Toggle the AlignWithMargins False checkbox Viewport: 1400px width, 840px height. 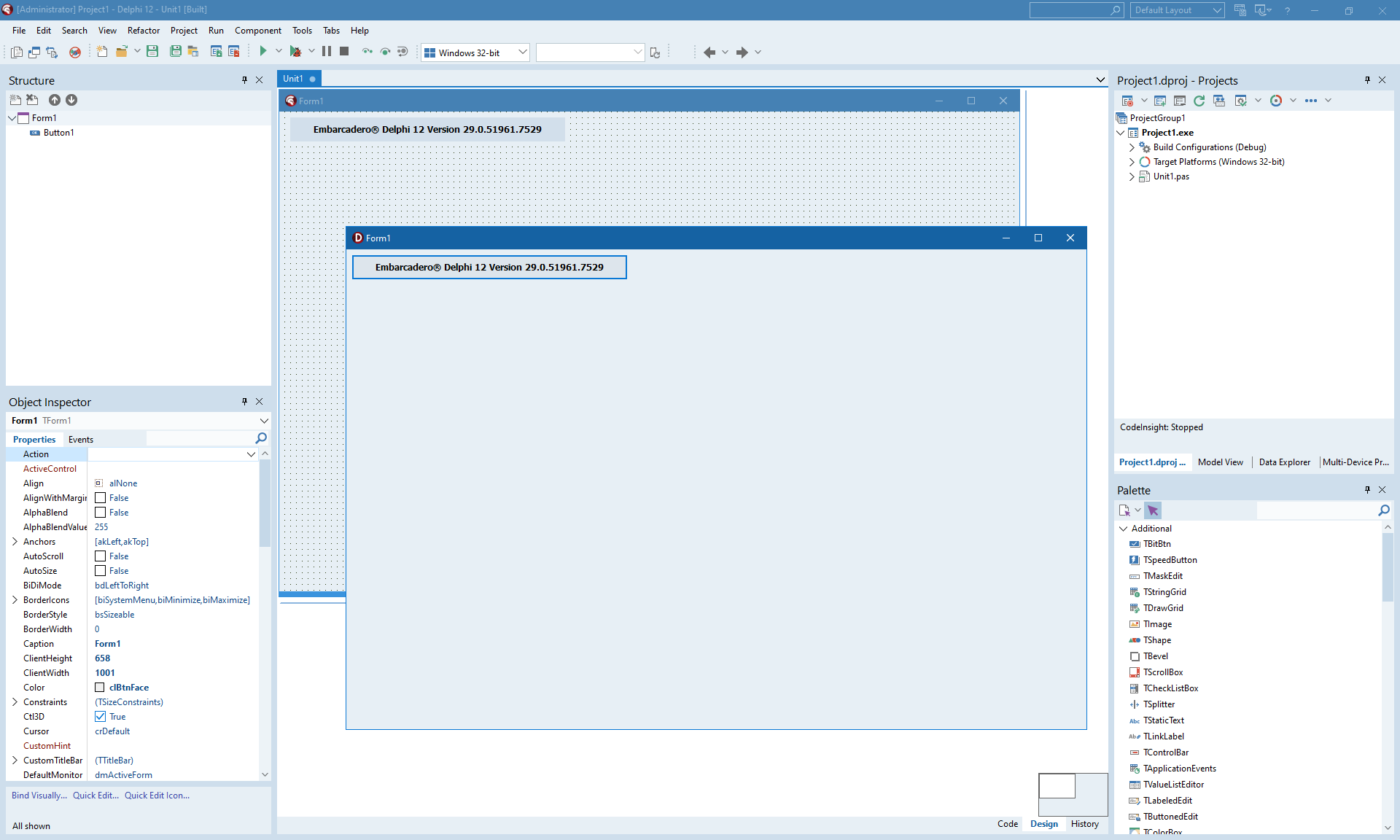[x=101, y=498]
